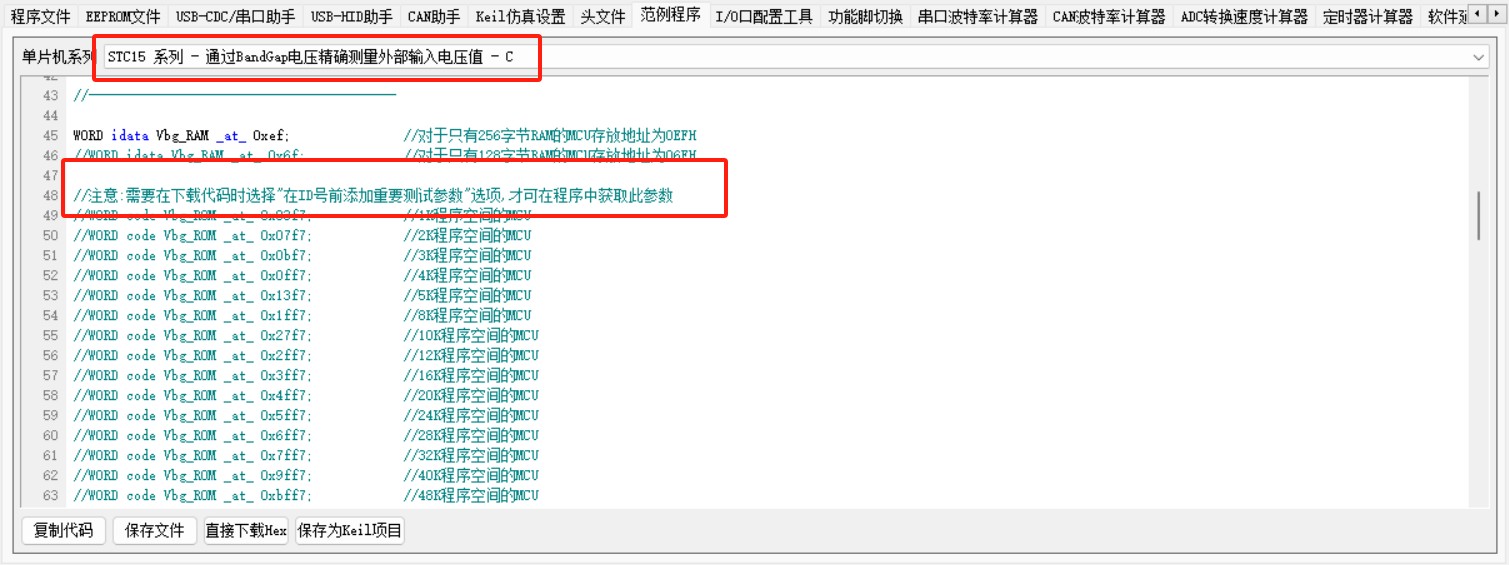
Task: Switch to USB-HID助手 tab
Action: pos(351,16)
